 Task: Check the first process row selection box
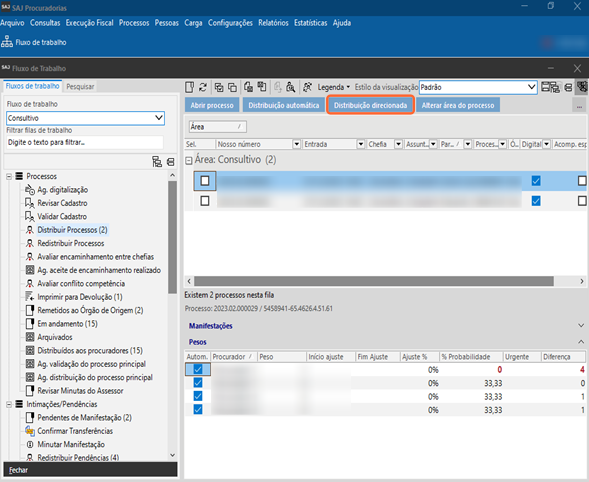[205, 181]
